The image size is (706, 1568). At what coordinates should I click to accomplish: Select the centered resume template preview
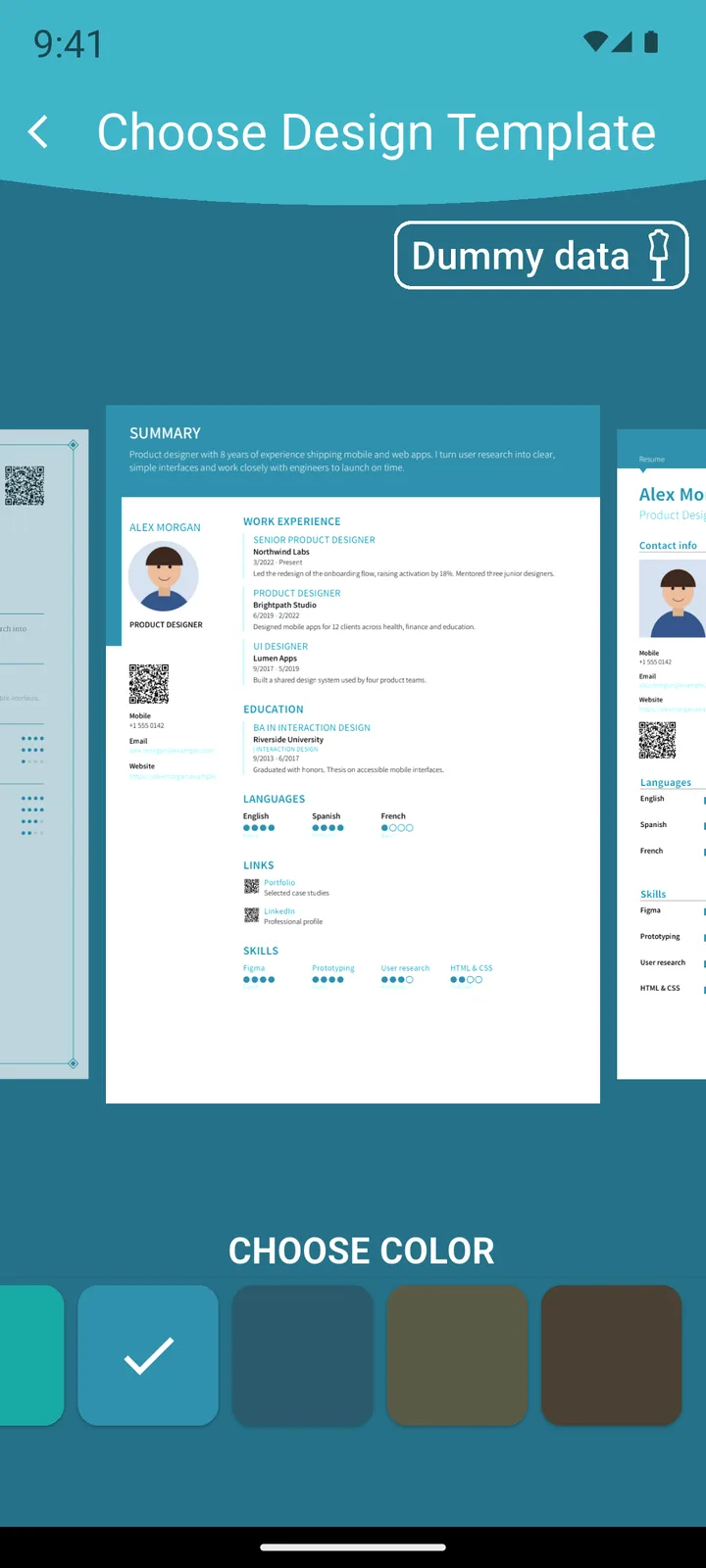353,754
